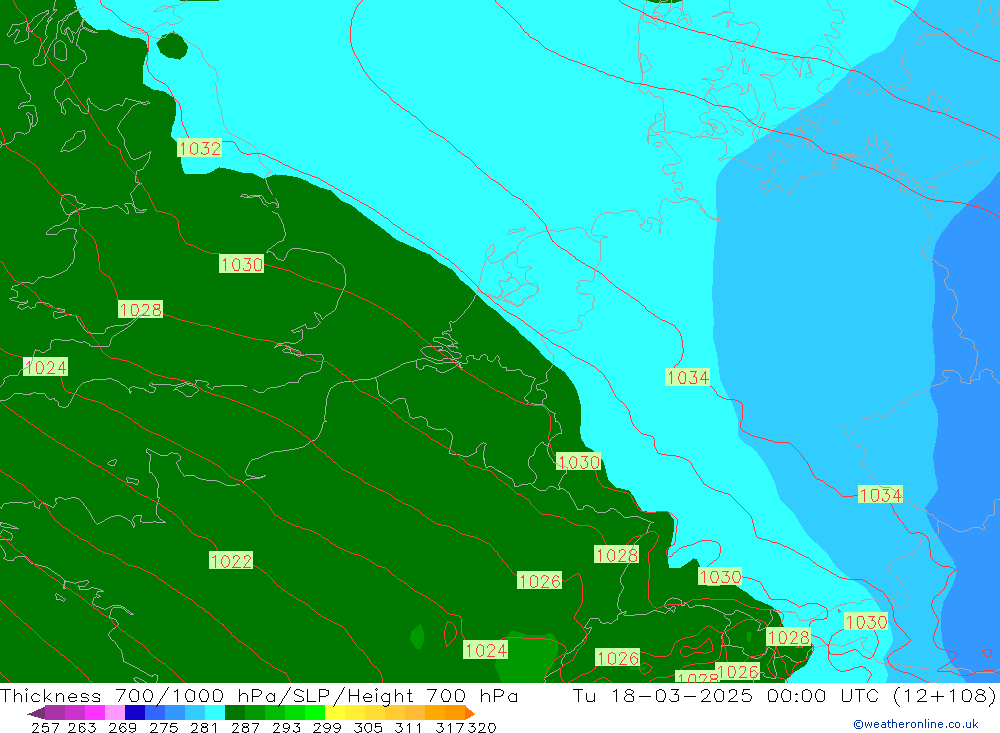The image size is (1000, 733).
Task: Click the purple left arrow end of legend
Action: [36, 712]
